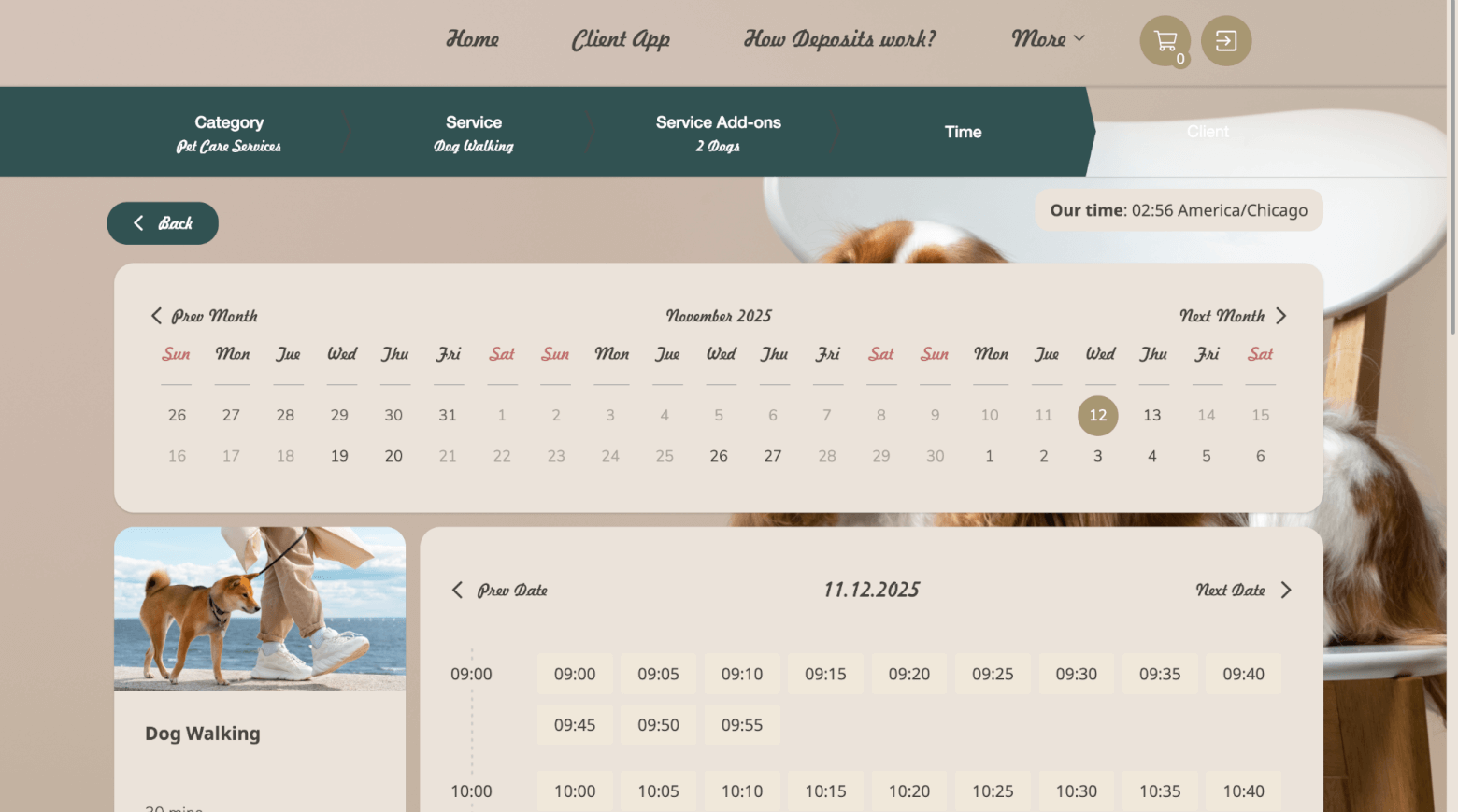Switch to the Category step
1458x812 pixels.
[x=229, y=132]
